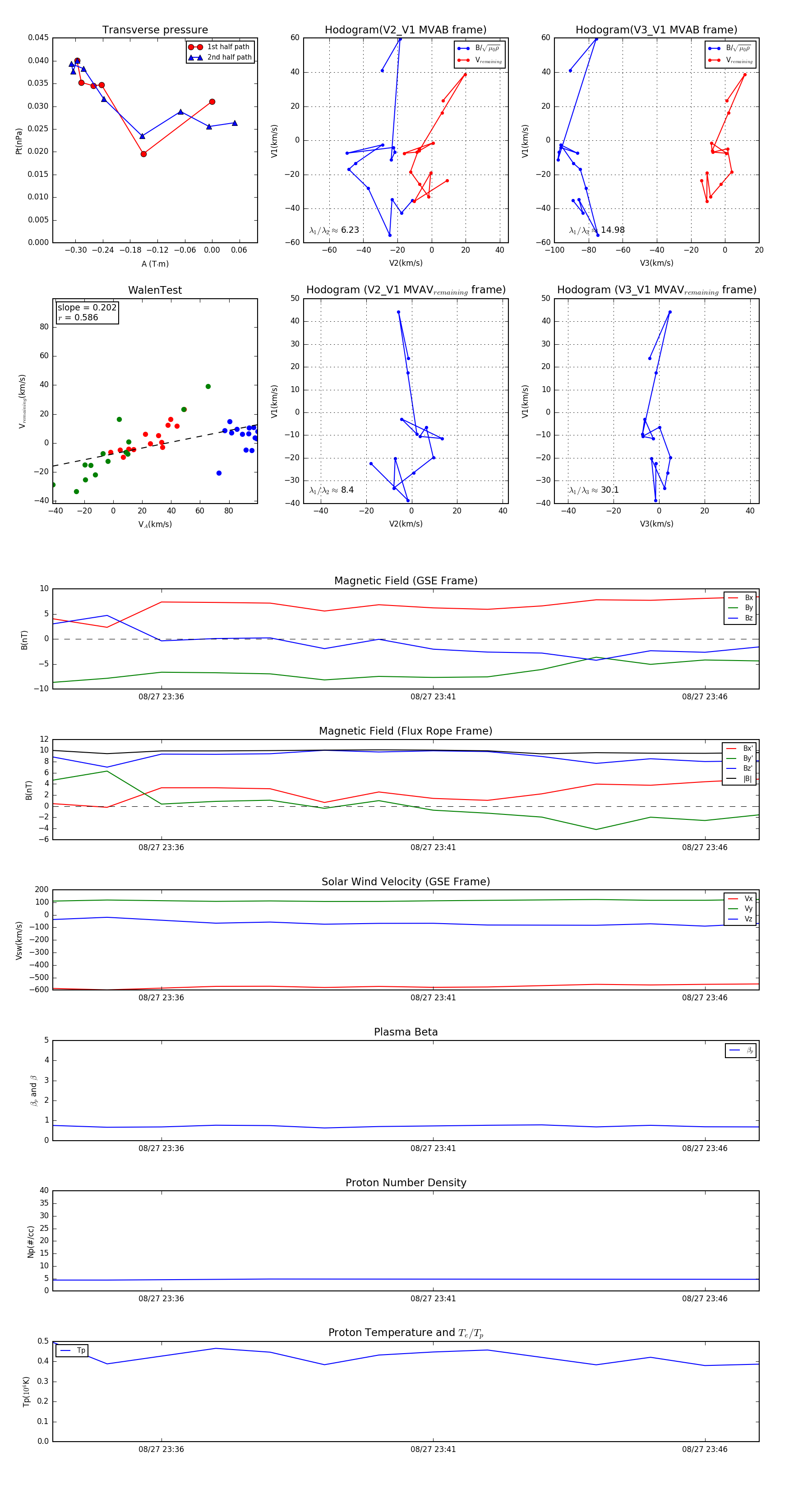Click the 'Transverse pressure' plot title

(155, 30)
